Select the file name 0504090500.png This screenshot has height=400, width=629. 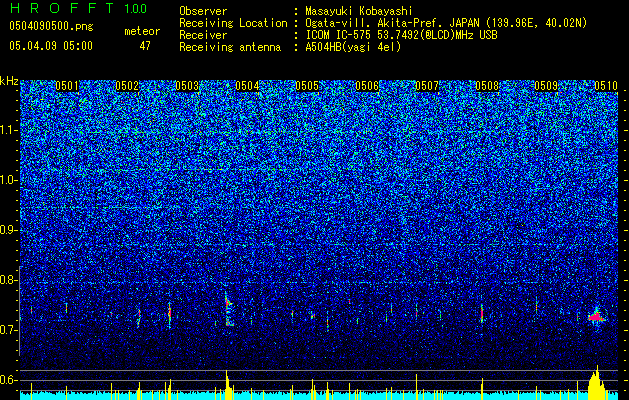tap(51, 26)
